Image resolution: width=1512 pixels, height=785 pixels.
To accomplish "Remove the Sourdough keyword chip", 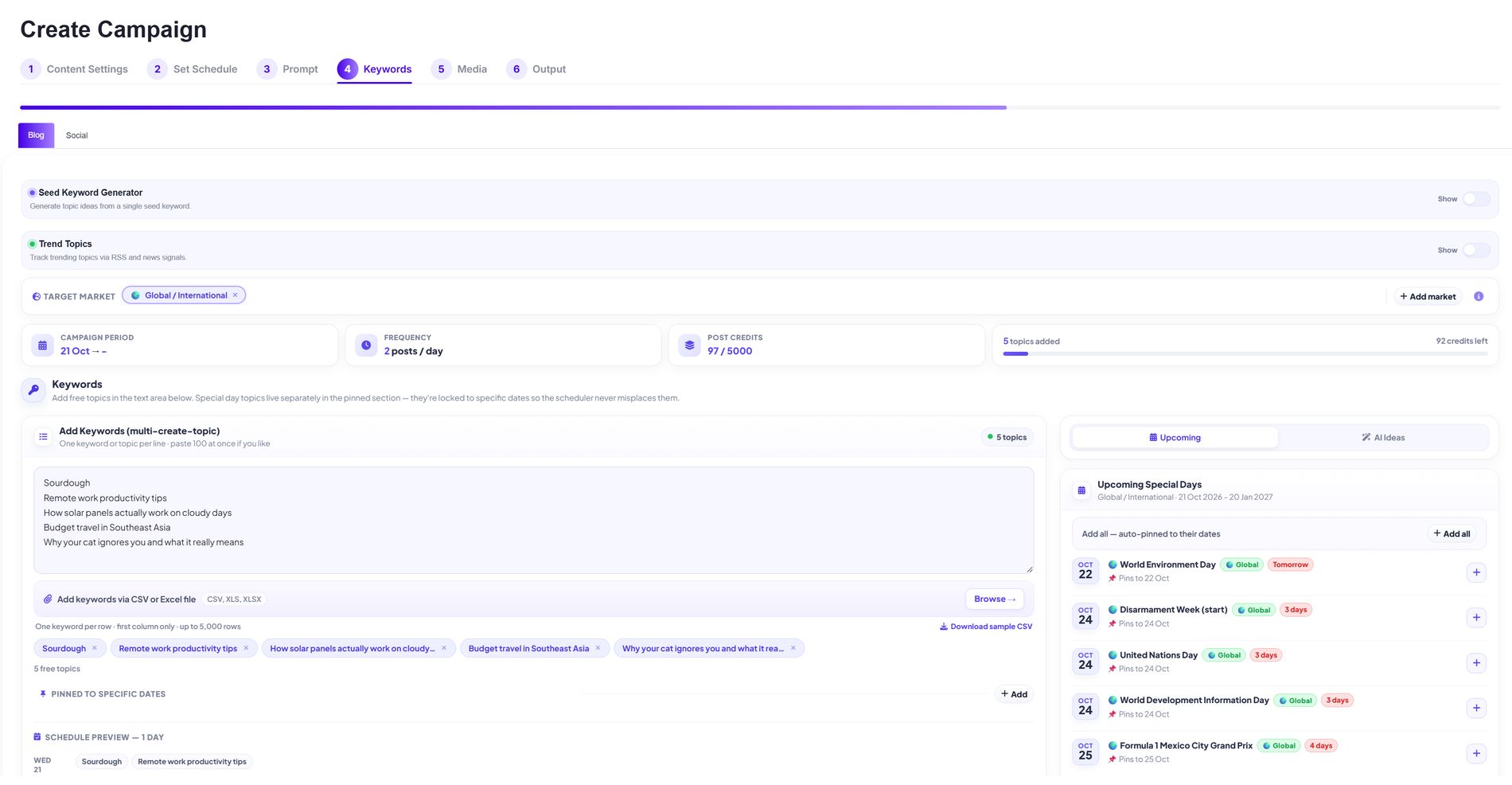I will pyautogui.click(x=95, y=648).
